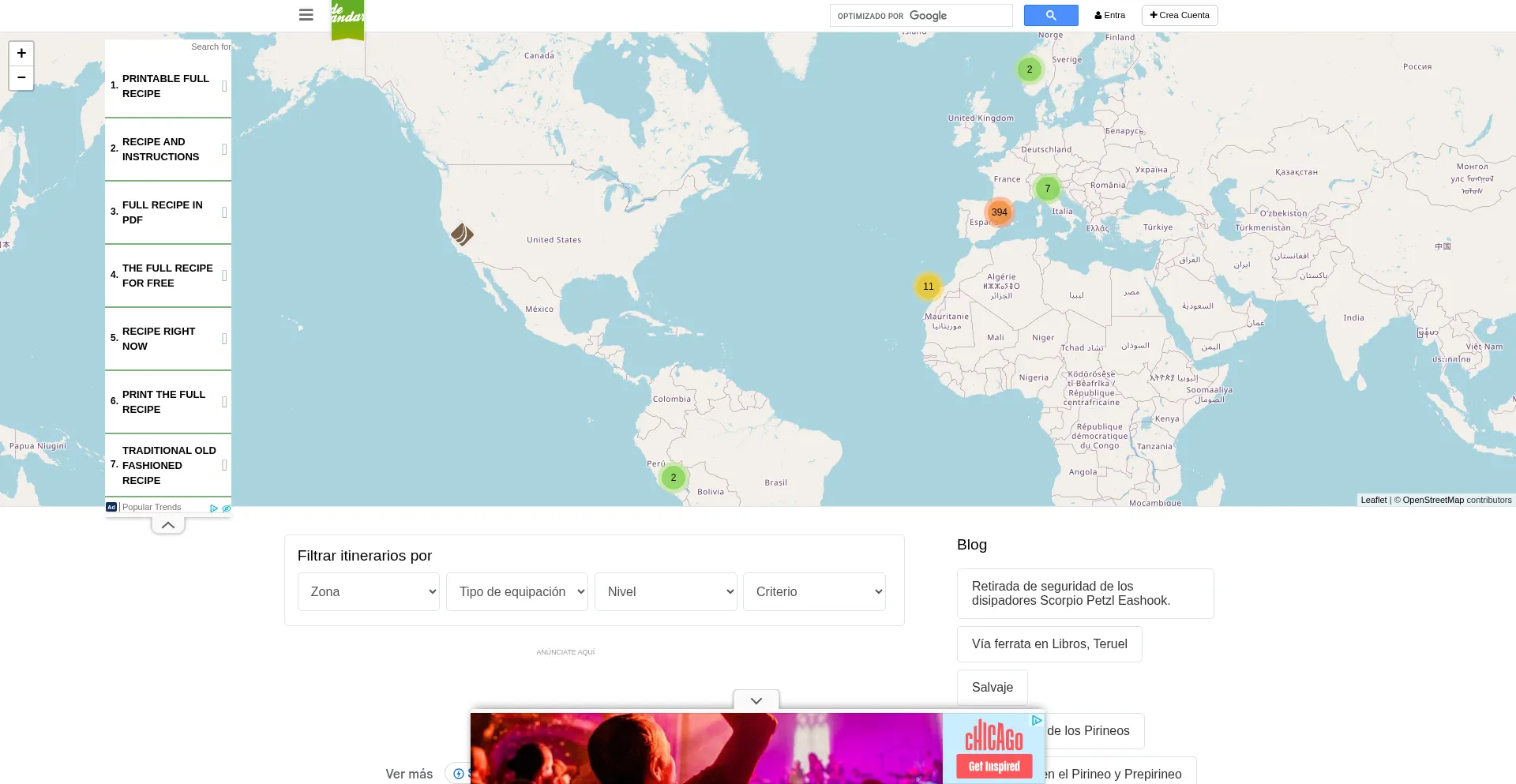Focus the Google custom search field

click(x=959, y=16)
